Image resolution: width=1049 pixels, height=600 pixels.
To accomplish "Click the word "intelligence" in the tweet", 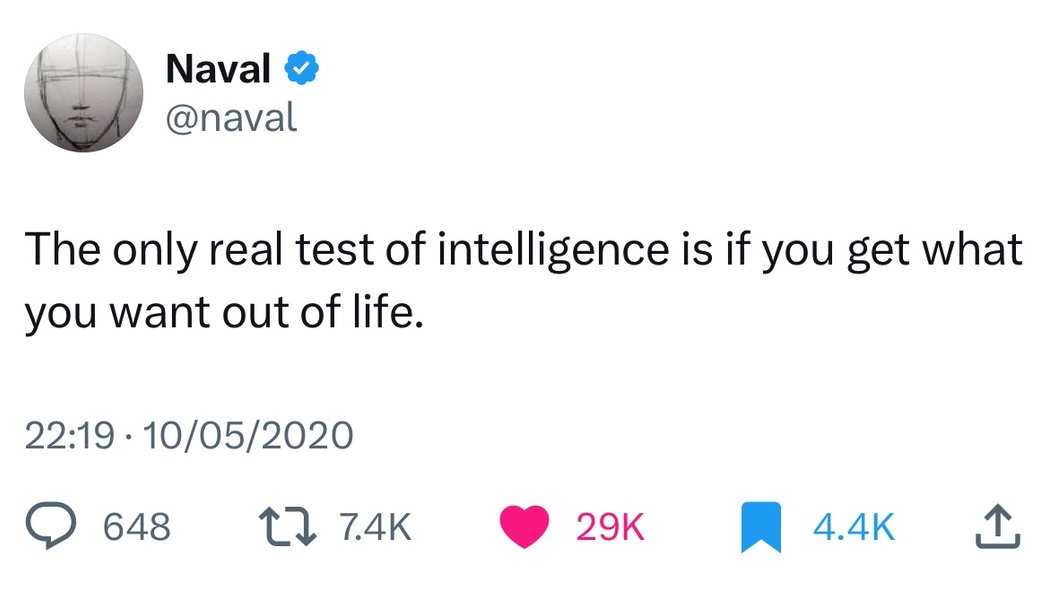I will (x=554, y=249).
